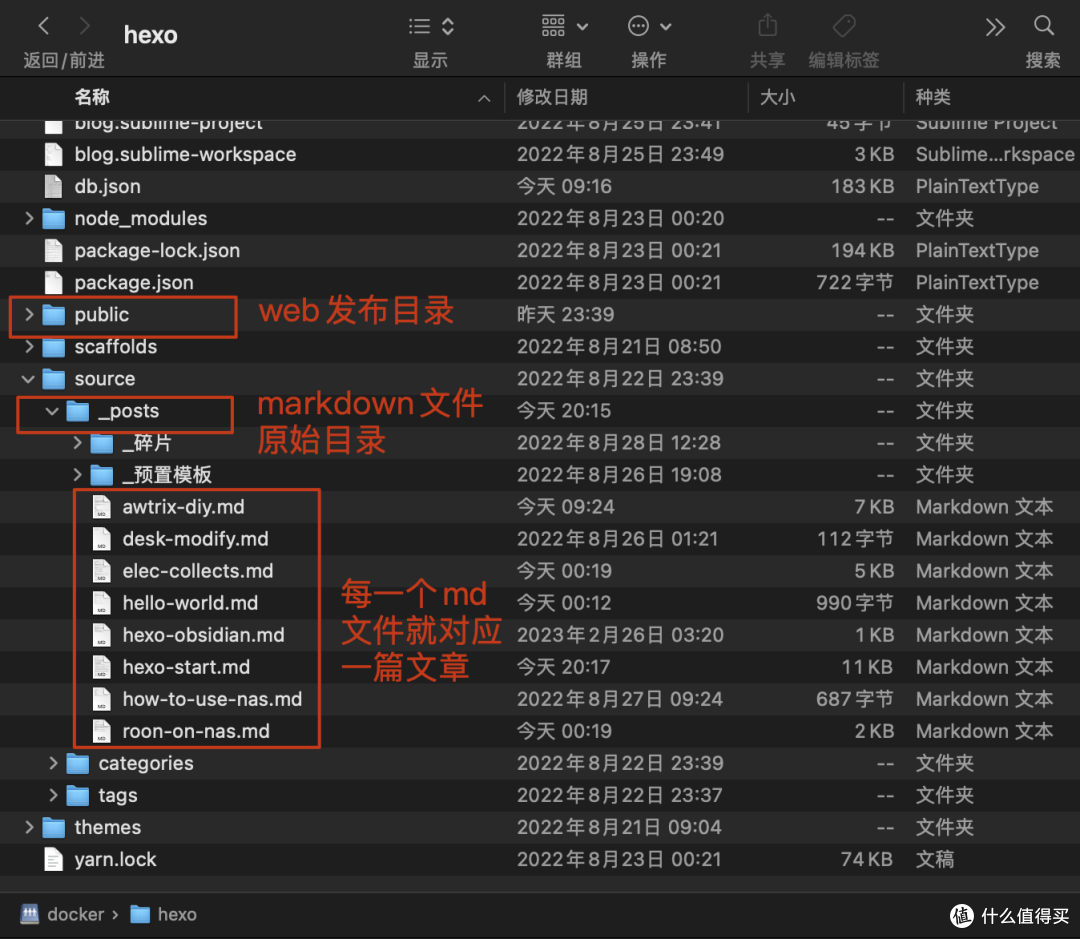Screen dimensions: 1080x939
Task: Expand the public folder
Action: 27,314
